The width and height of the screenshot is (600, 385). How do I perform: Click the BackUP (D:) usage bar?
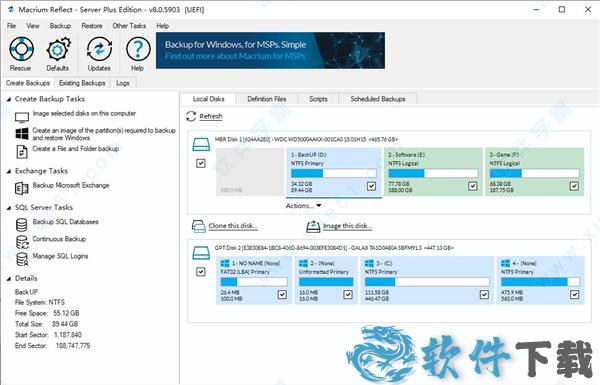click(x=334, y=173)
